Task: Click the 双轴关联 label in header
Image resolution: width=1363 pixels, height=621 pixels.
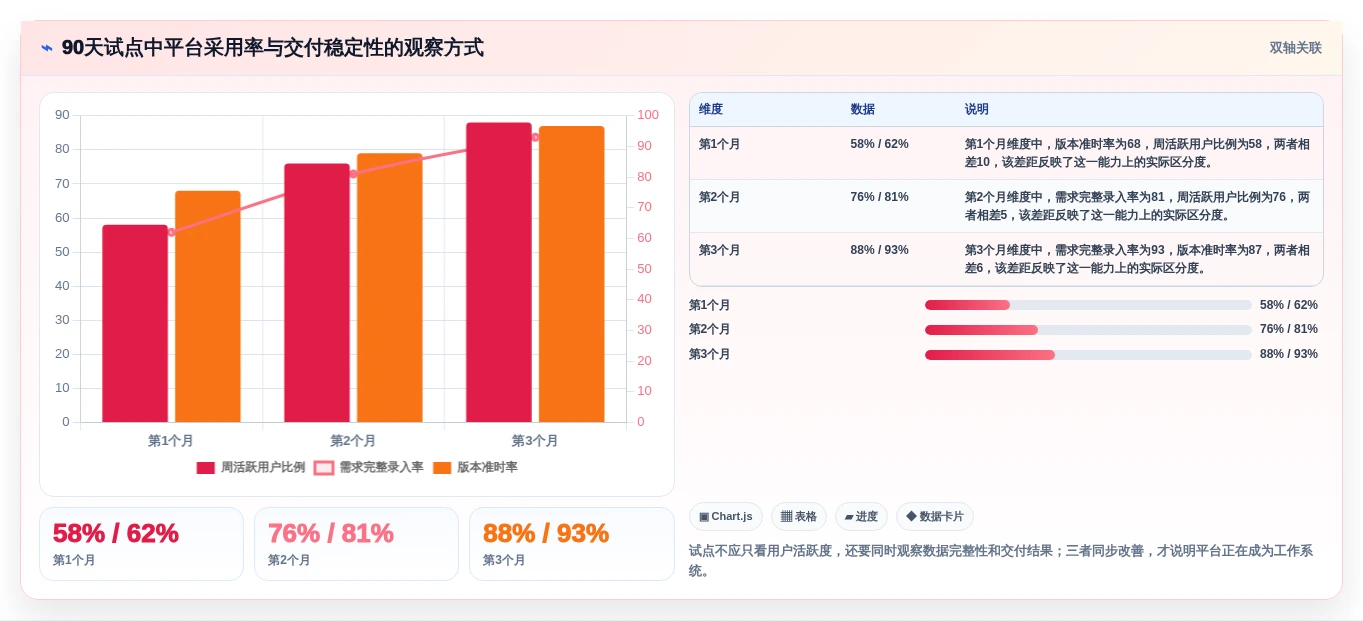Action: 1295,48
